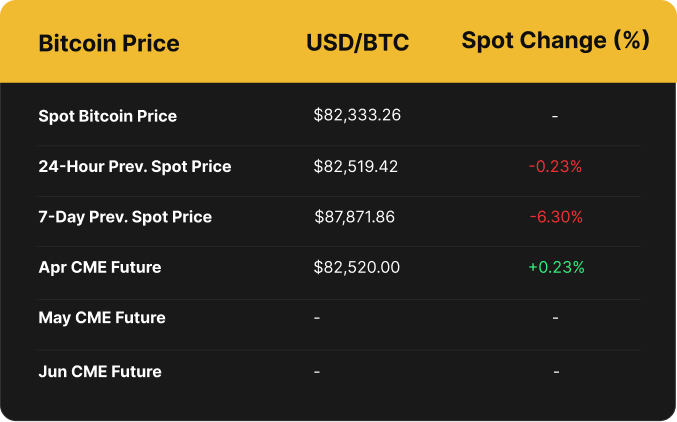This screenshot has width=677, height=422.
Task: Click the $82,520.00 futures price
Action: pyautogui.click(x=357, y=267)
